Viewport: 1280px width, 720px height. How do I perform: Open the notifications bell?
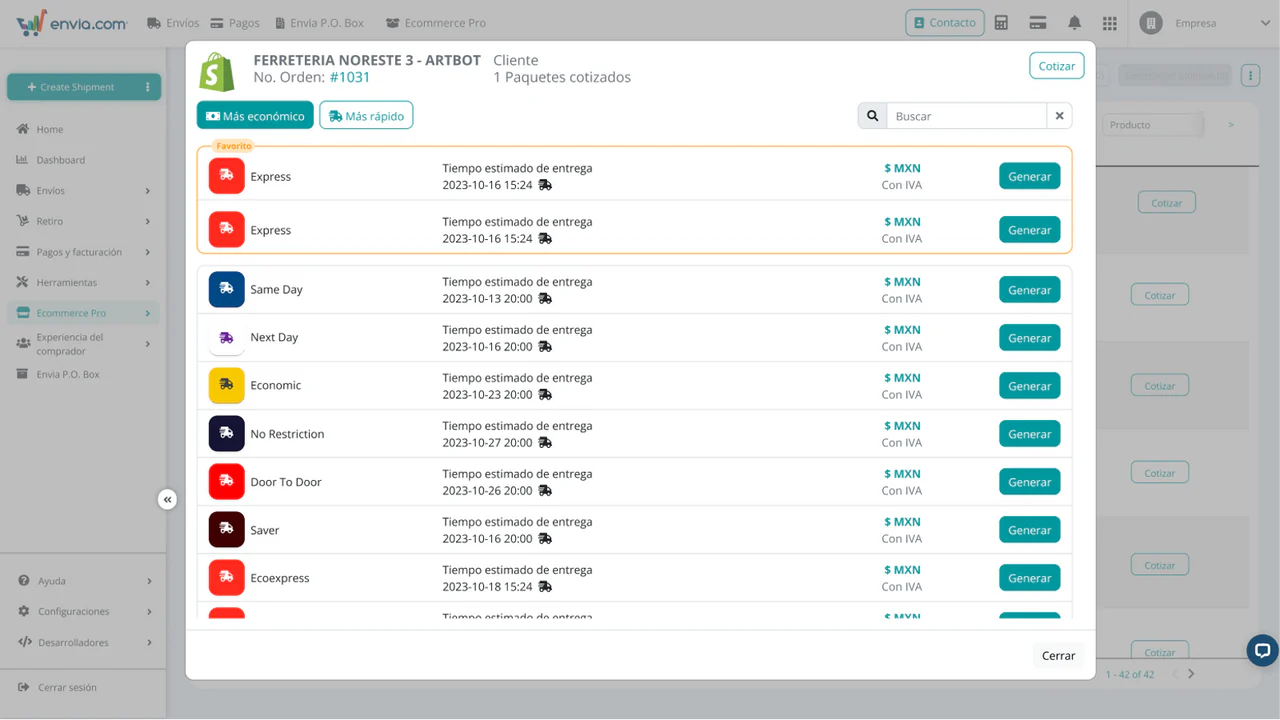[x=1074, y=23]
